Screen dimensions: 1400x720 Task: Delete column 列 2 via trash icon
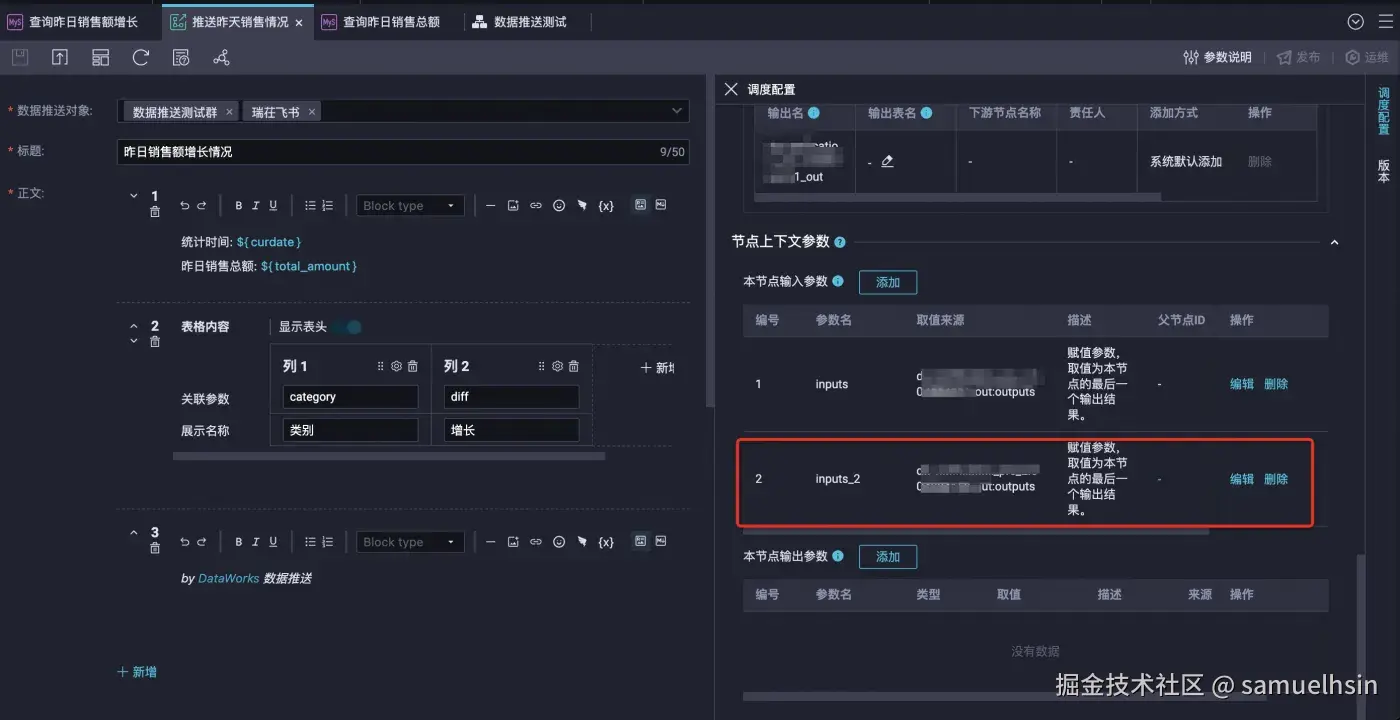(573, 367)
